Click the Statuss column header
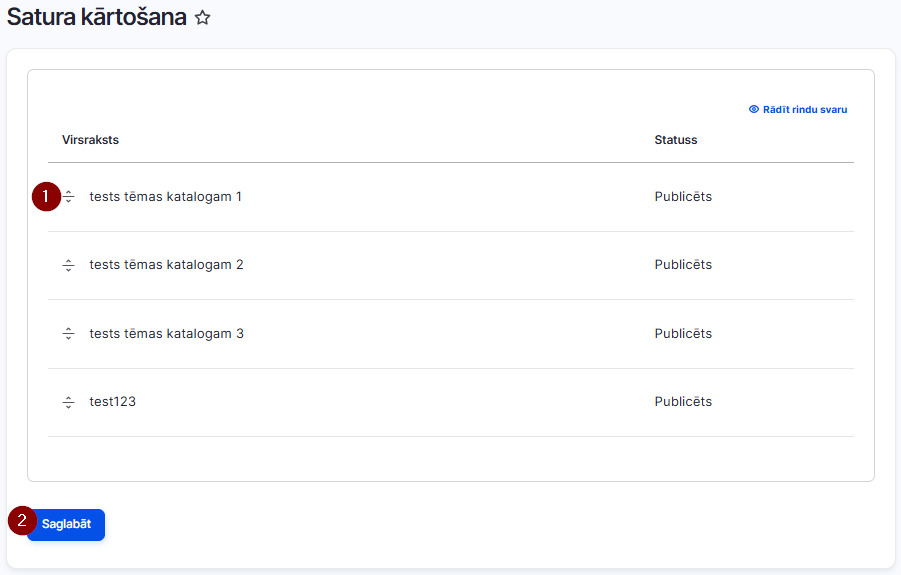Image resolution: width=901 pixels, height=575 pixels. click(676, 140)
